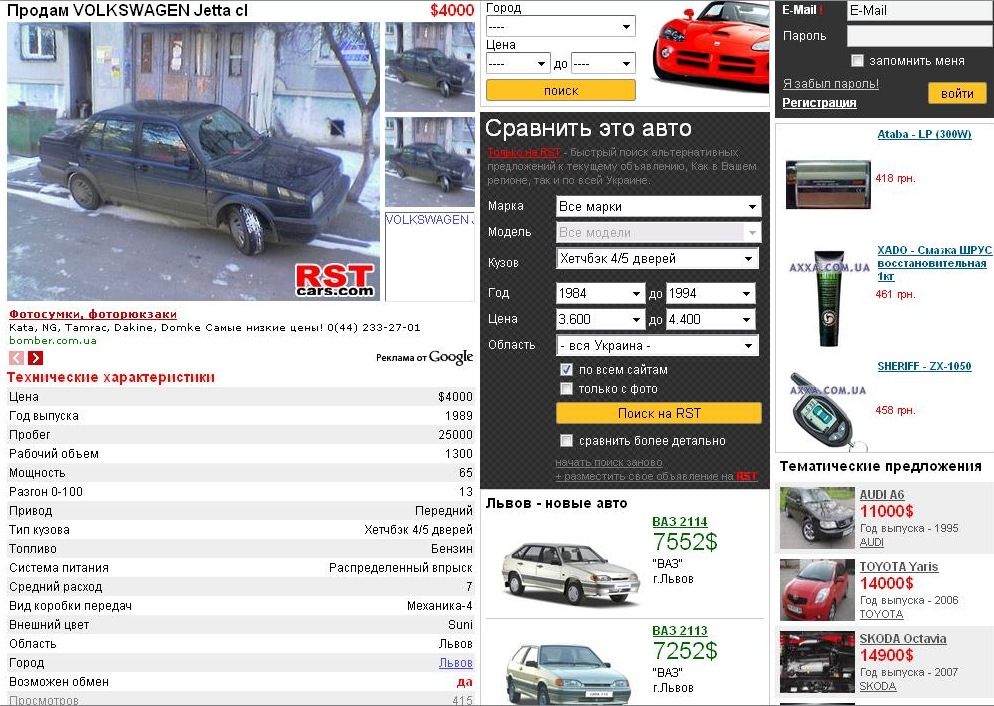Click the 'Распределенный впрыск' value
The image size is (994, 706).
[401, 568]
